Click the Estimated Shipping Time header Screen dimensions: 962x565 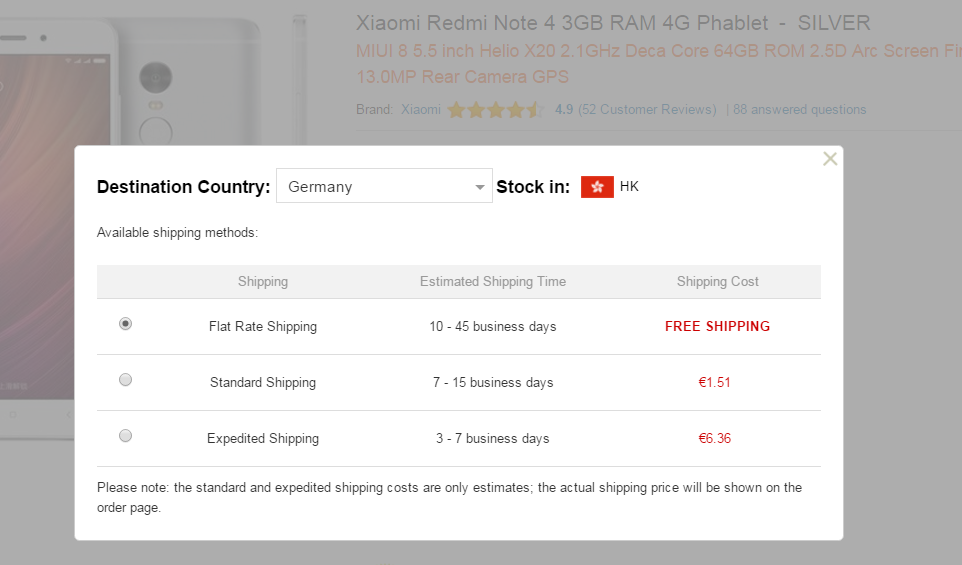click(493, 282)
